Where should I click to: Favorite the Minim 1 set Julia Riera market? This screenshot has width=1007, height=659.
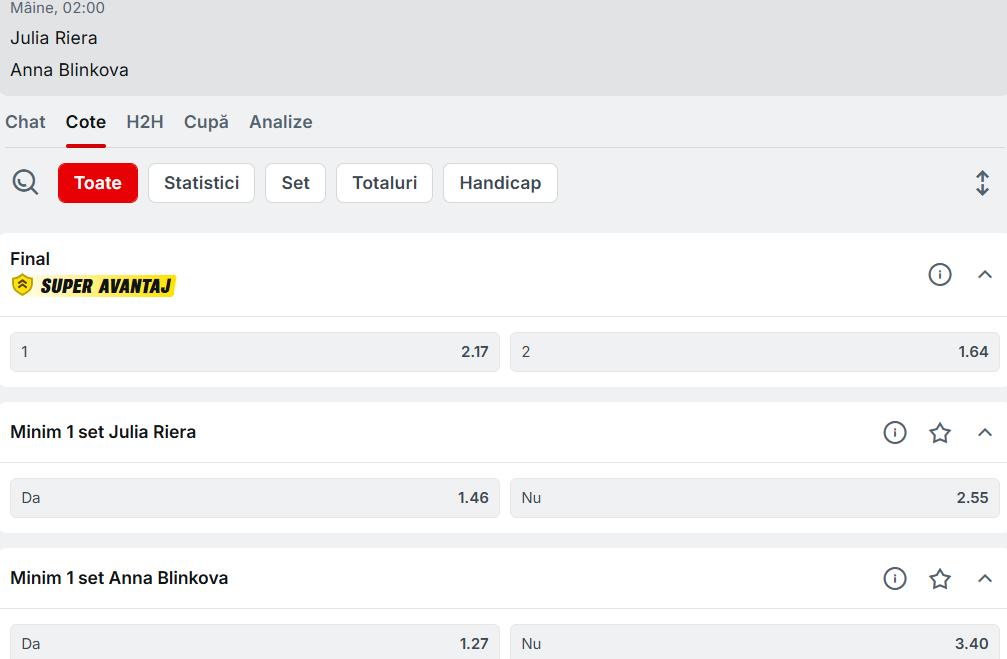pos(939,432)
